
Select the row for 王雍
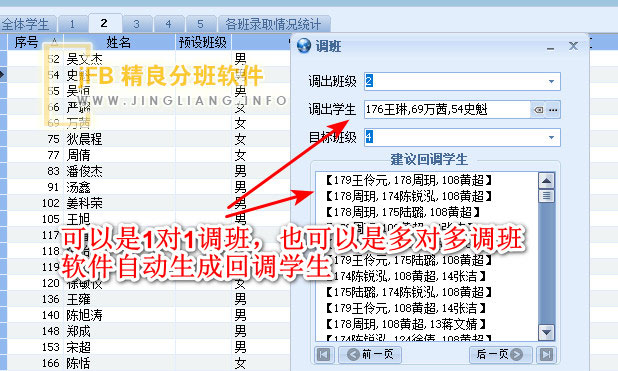(148, 299)
